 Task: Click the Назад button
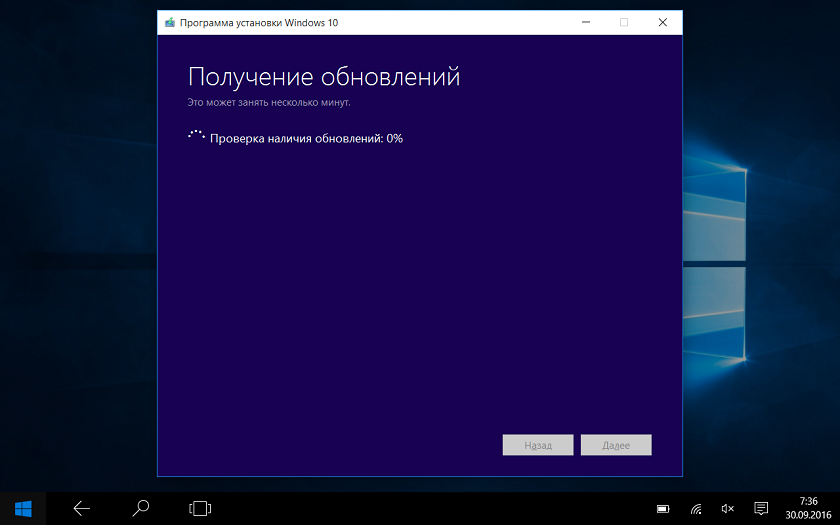[538, 445]
